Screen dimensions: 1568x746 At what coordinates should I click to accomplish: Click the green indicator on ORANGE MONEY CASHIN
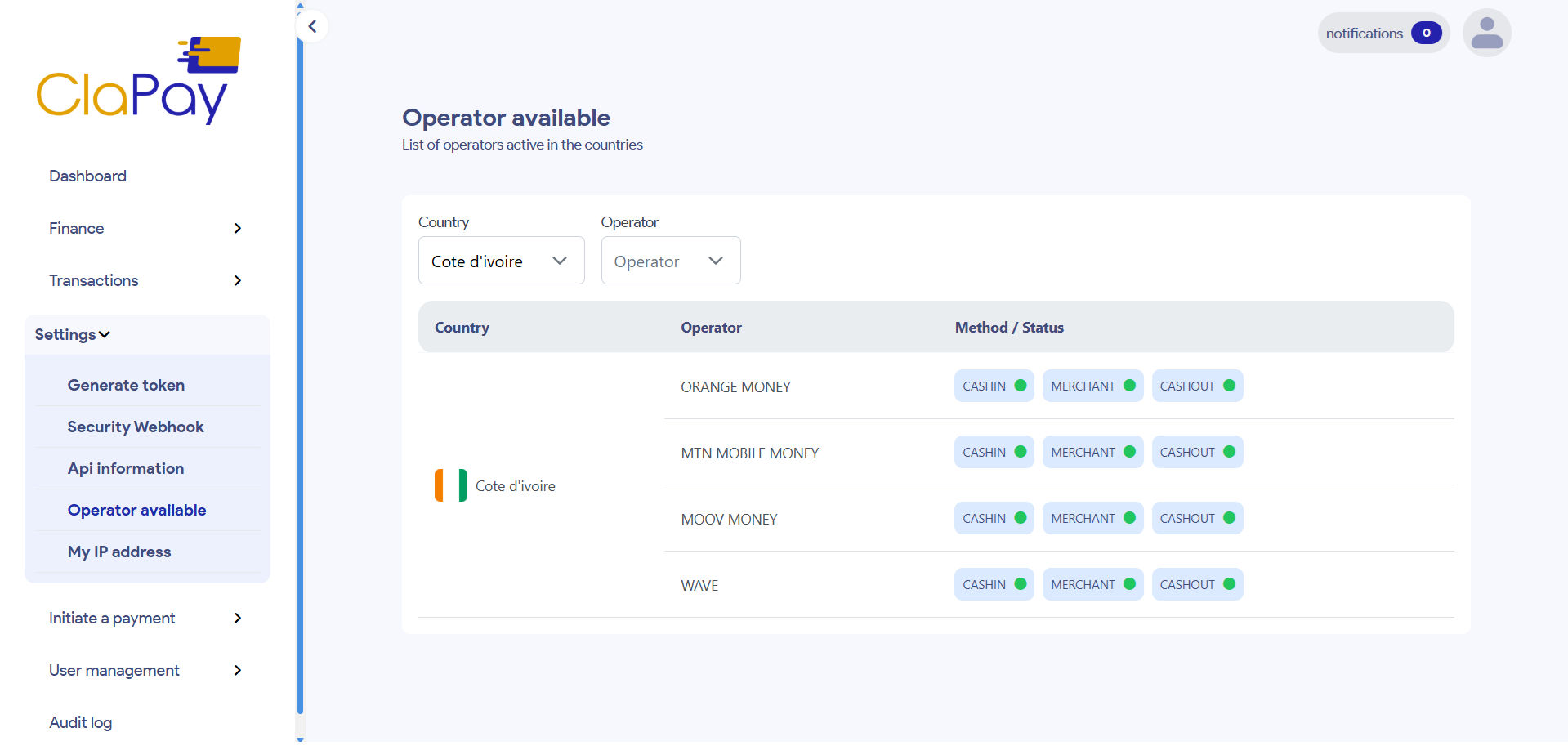[x=1019, y=385]
